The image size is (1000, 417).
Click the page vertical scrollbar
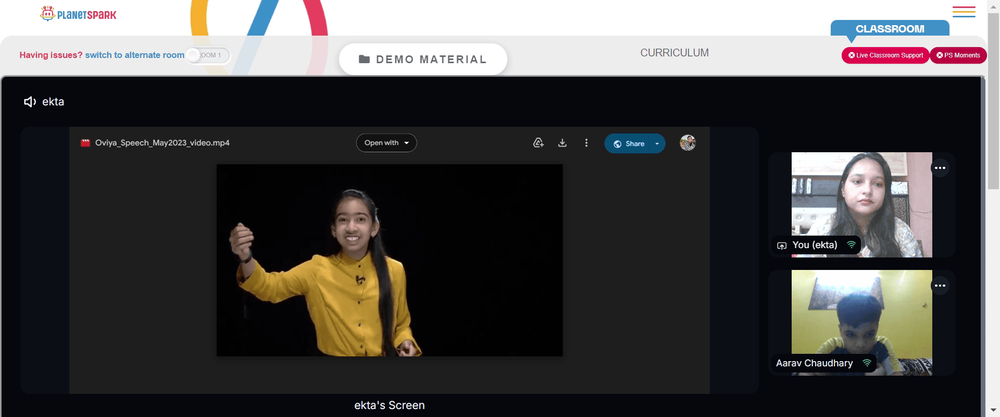[x=994, y=99]
